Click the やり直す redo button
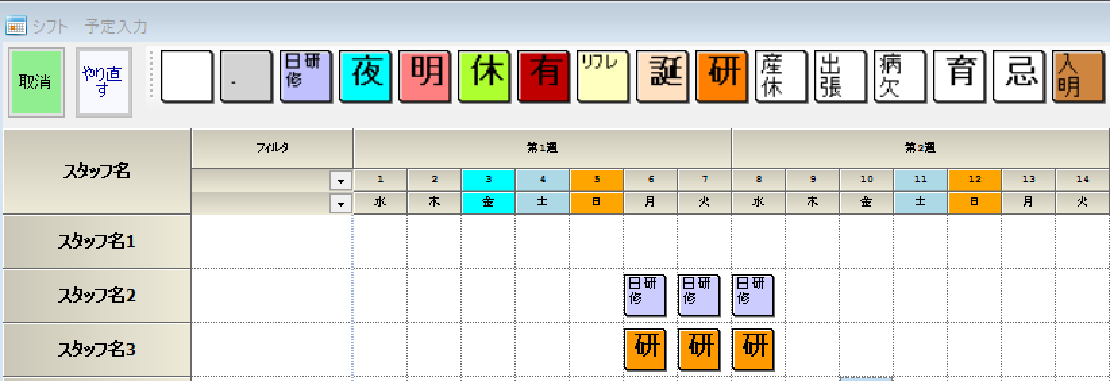 (x=103, y=82)
